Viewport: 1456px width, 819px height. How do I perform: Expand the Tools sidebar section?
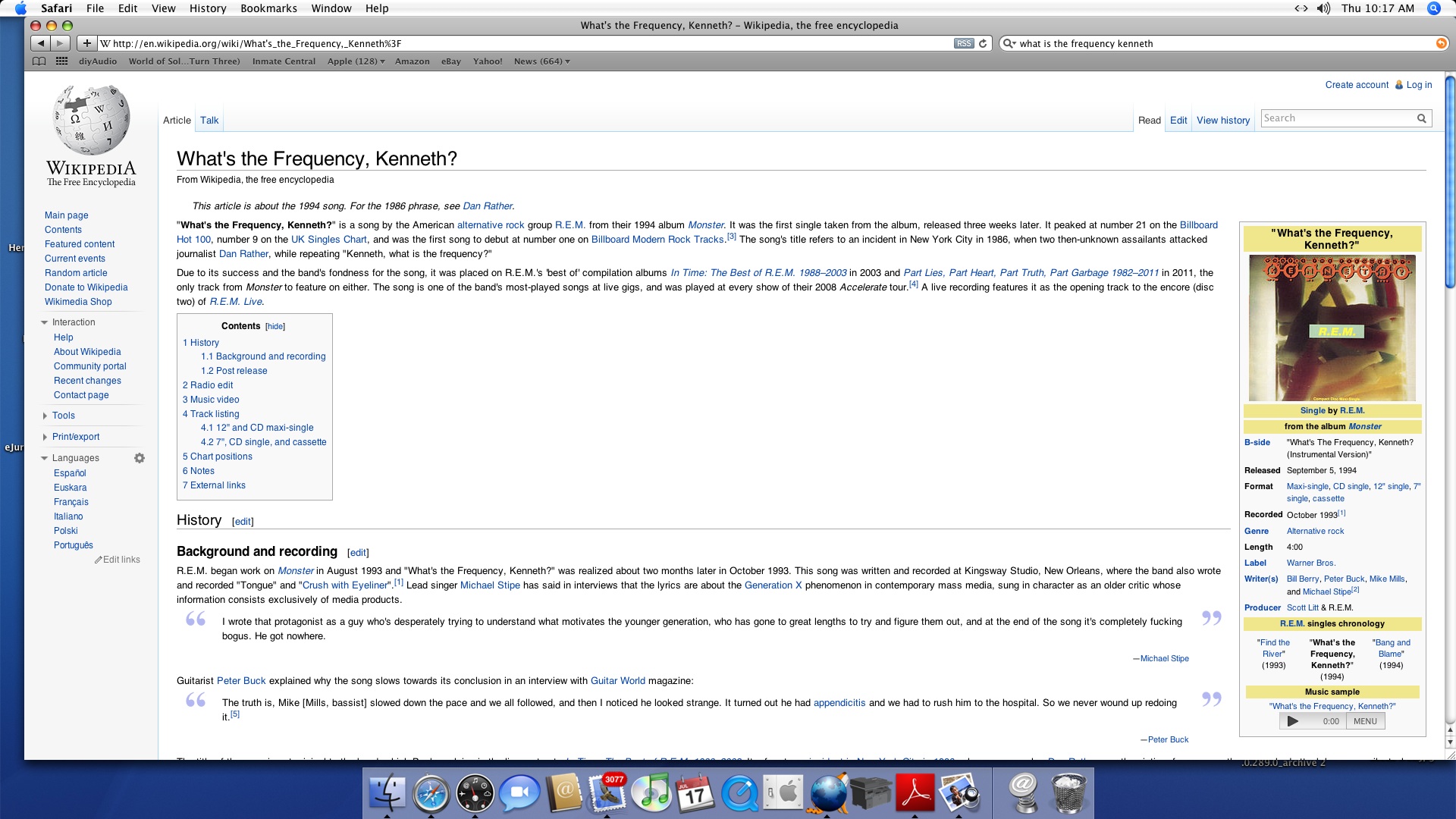[45, 416]
